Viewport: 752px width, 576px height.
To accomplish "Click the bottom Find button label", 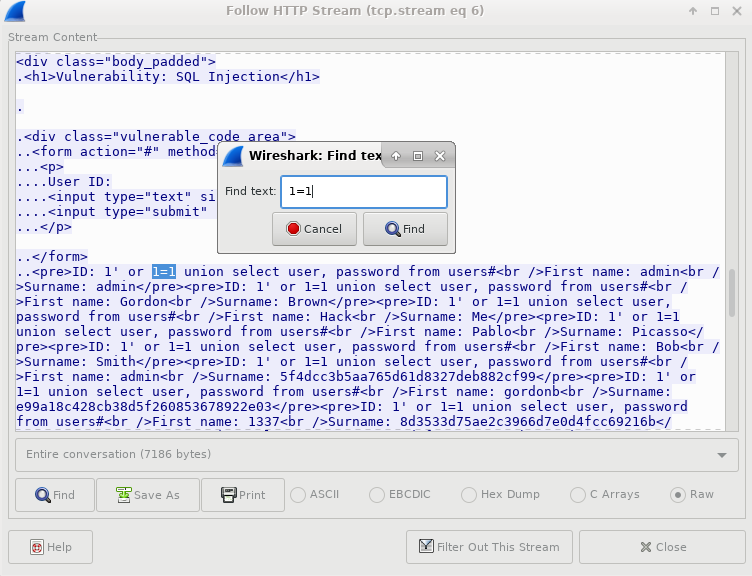I will click(64, 495).
